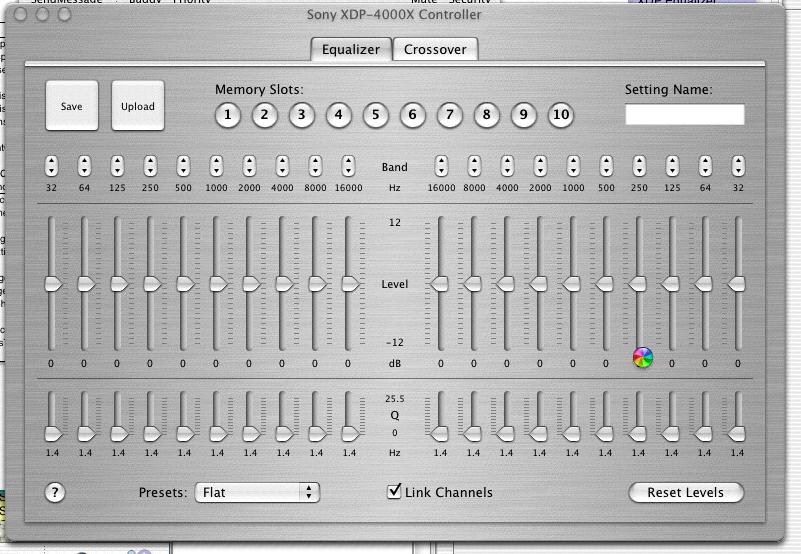Image resolution: width=801 pixels, height=554 pixels.
Task: Pick memory slot 9
Action: (524, 115)
